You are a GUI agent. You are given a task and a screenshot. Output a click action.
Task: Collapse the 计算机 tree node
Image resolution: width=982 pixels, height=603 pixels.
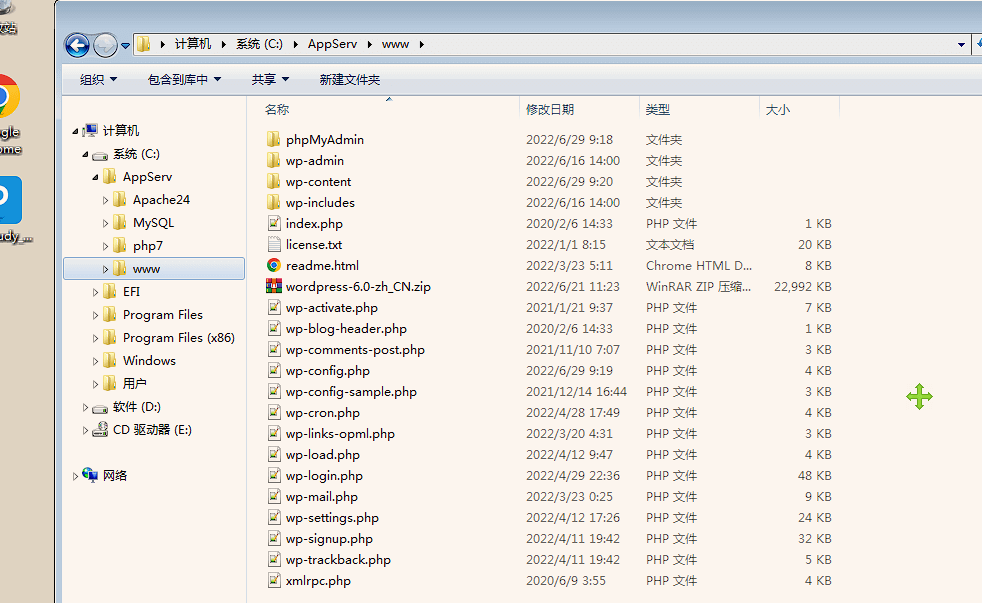[x=75, y=131]
